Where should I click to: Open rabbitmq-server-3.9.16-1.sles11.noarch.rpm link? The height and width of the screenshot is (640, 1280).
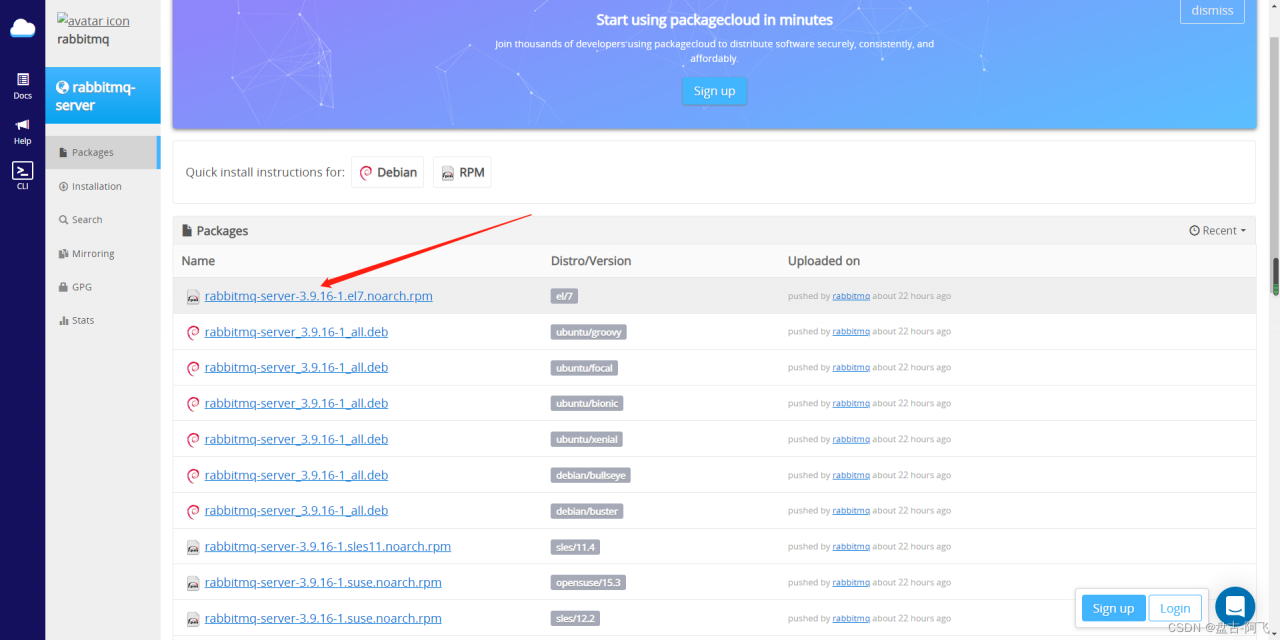(328, 547)
